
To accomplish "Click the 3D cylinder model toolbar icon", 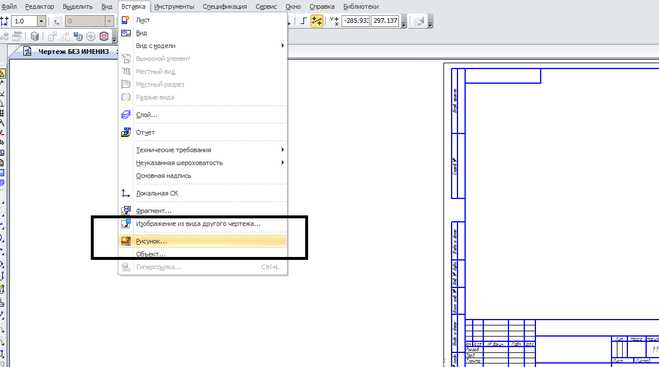I will [35, 37].
